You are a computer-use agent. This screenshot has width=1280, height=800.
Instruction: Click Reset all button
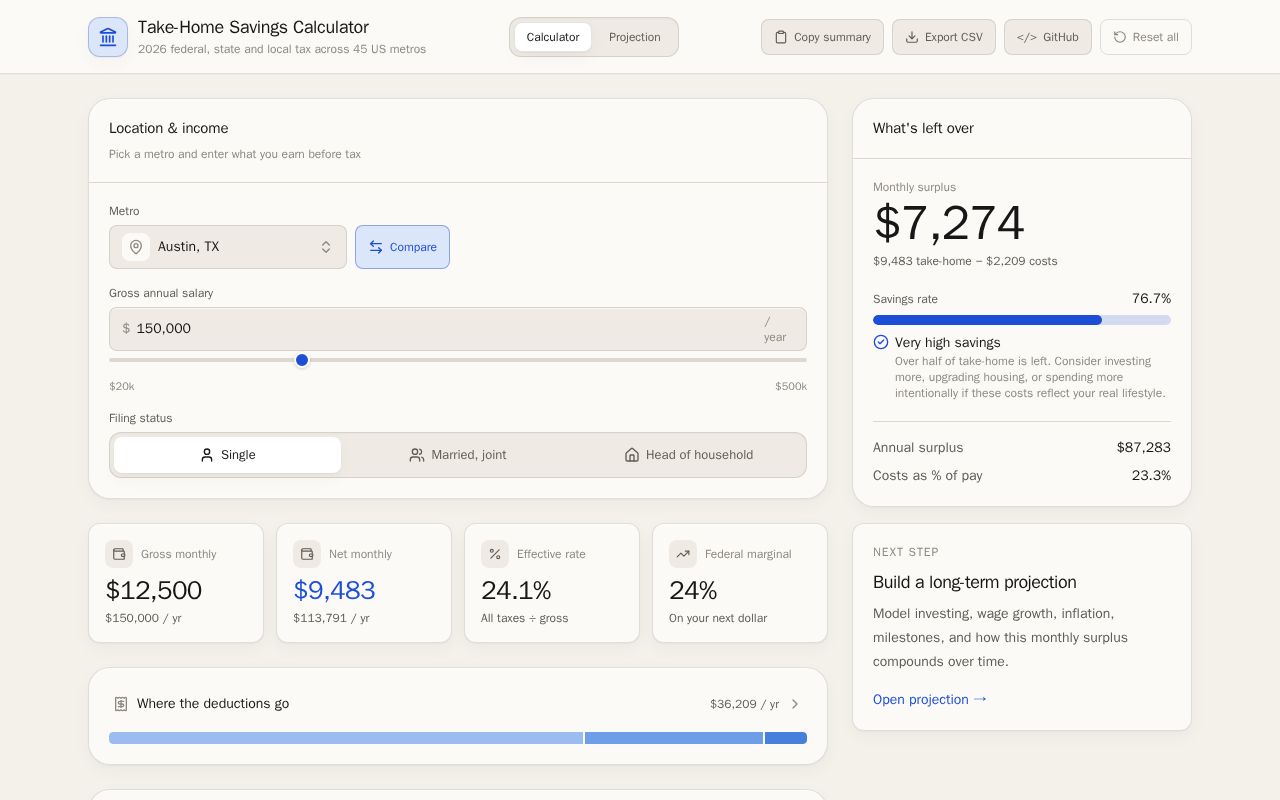1146,37
